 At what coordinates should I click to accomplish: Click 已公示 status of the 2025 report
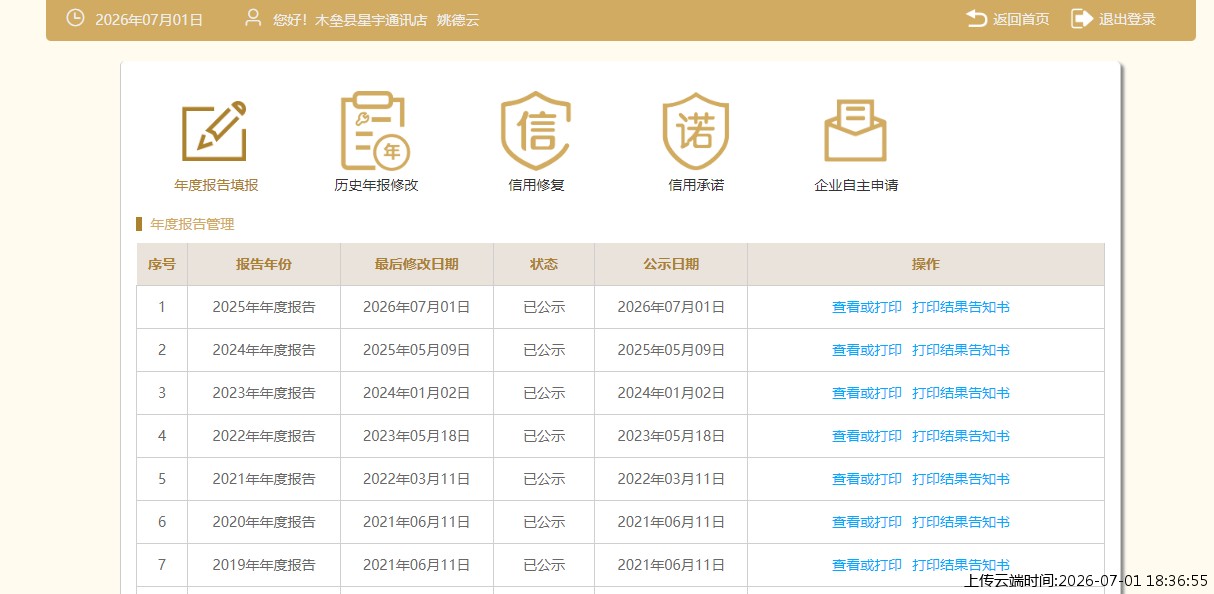(544, 307)
